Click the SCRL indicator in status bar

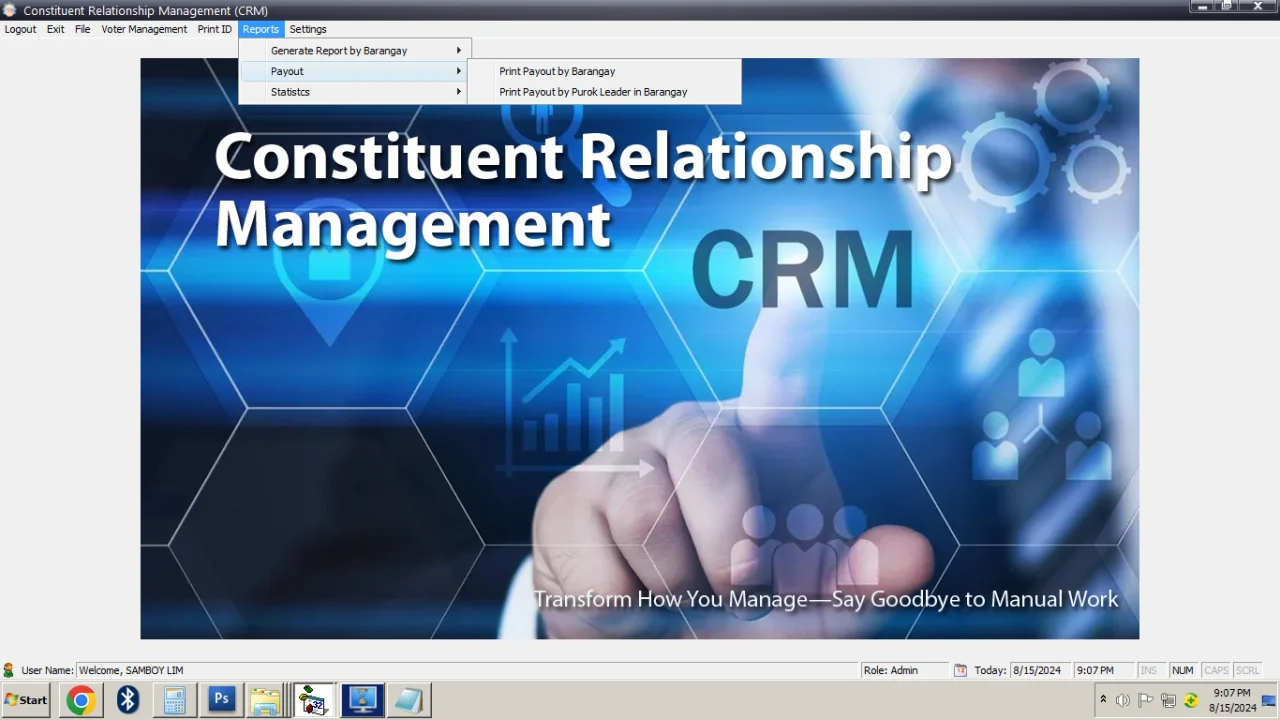click(1248, 670)
